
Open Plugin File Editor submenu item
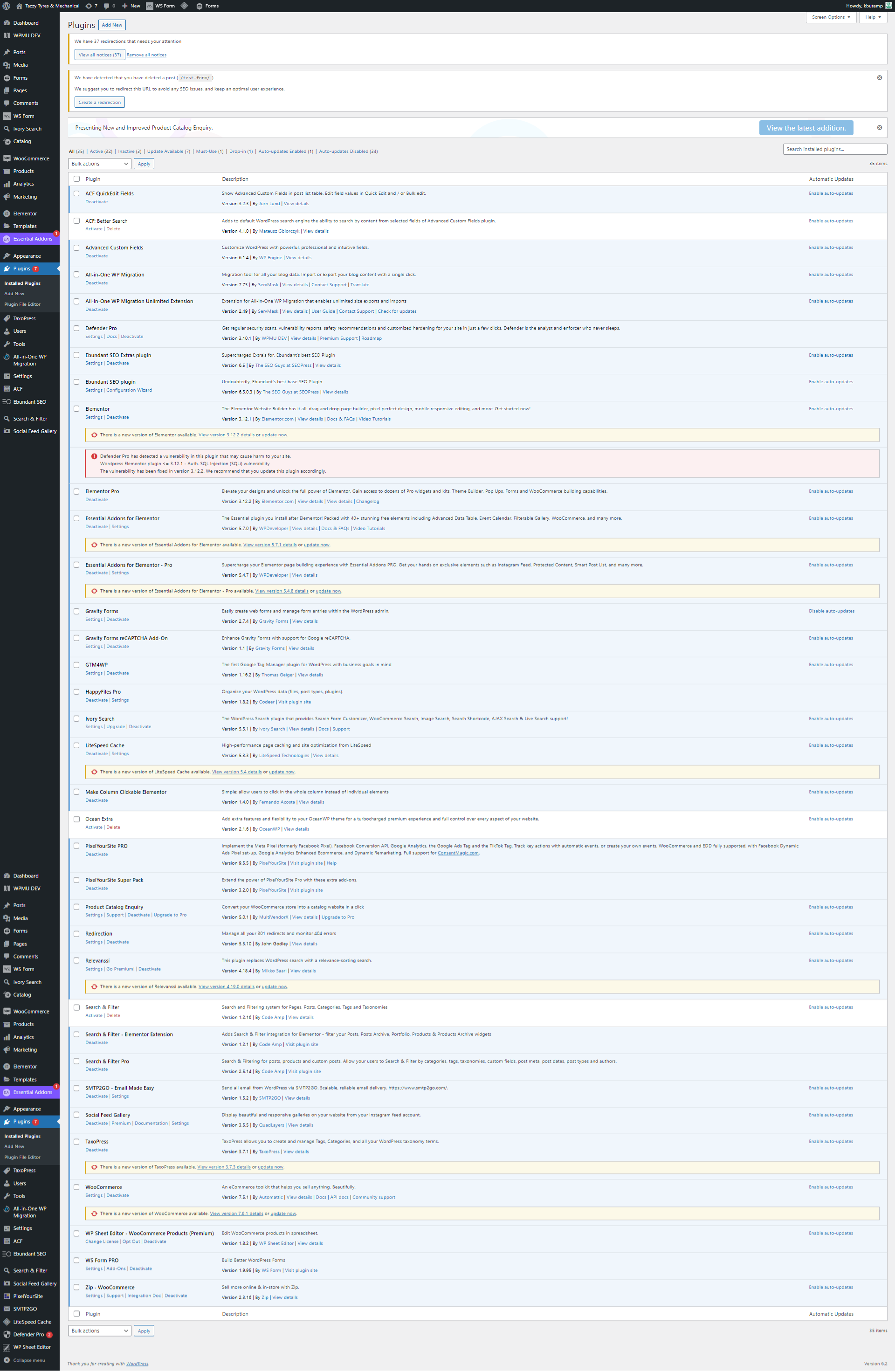22,304
